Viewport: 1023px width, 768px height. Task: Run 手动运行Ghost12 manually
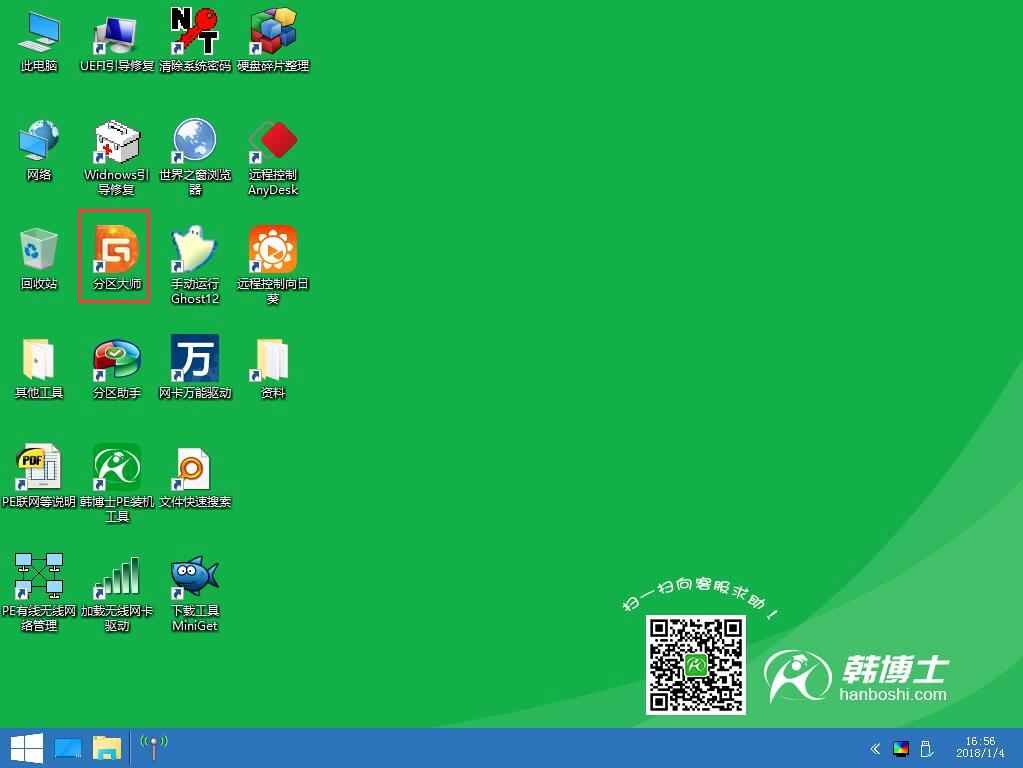click(x=194, y=250)
